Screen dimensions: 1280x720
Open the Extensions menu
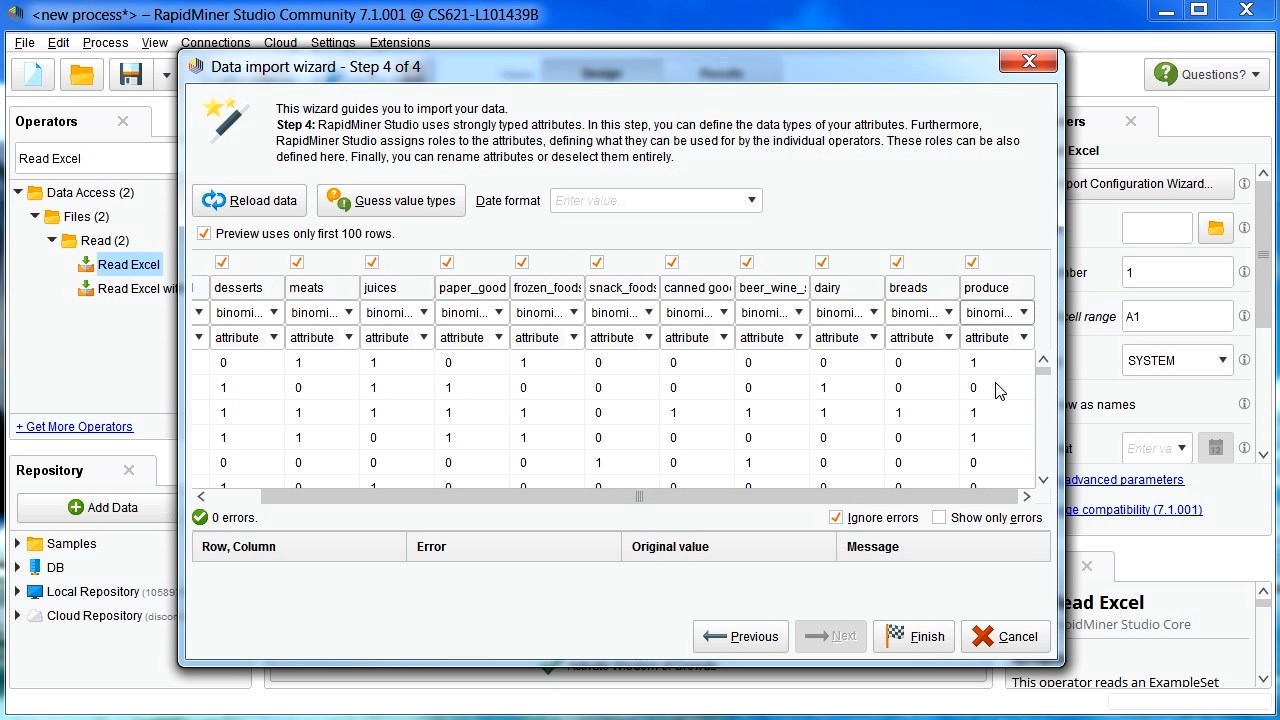[x=399, y=43]
